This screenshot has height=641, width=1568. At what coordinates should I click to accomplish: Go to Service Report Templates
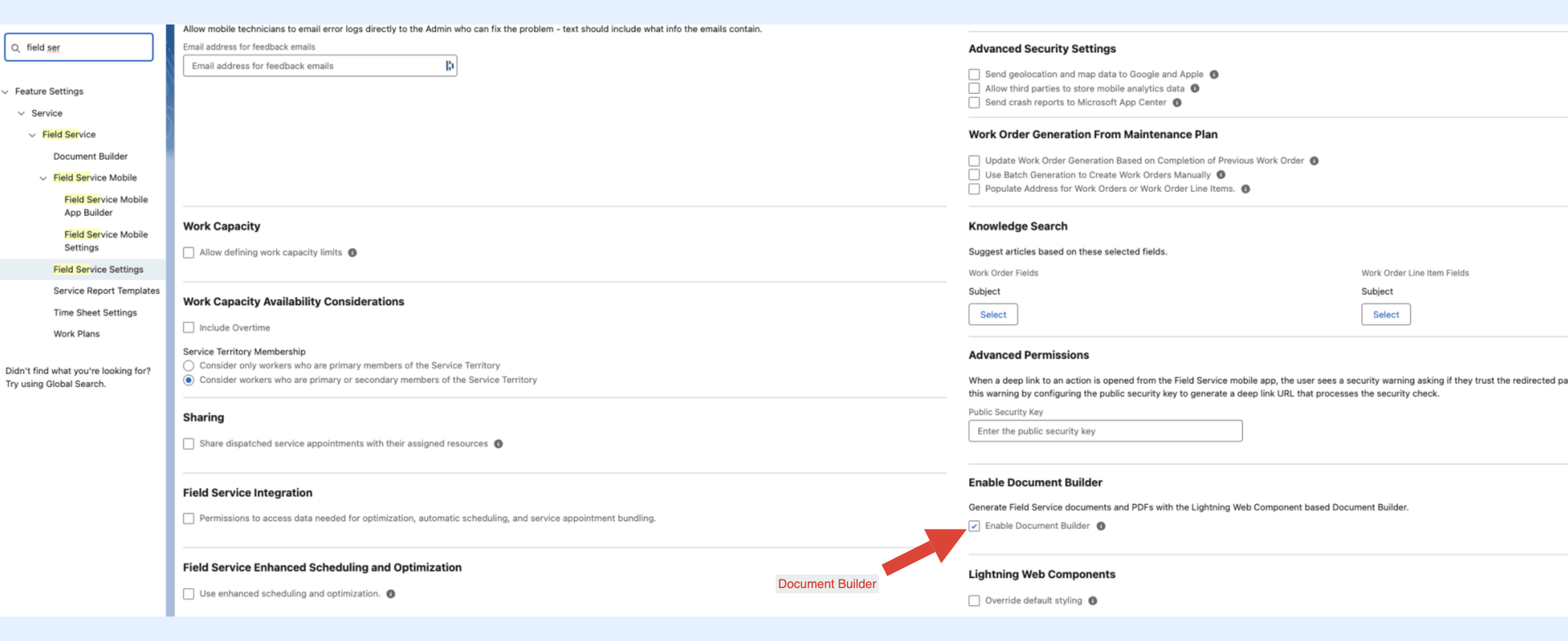pos(106,291)
